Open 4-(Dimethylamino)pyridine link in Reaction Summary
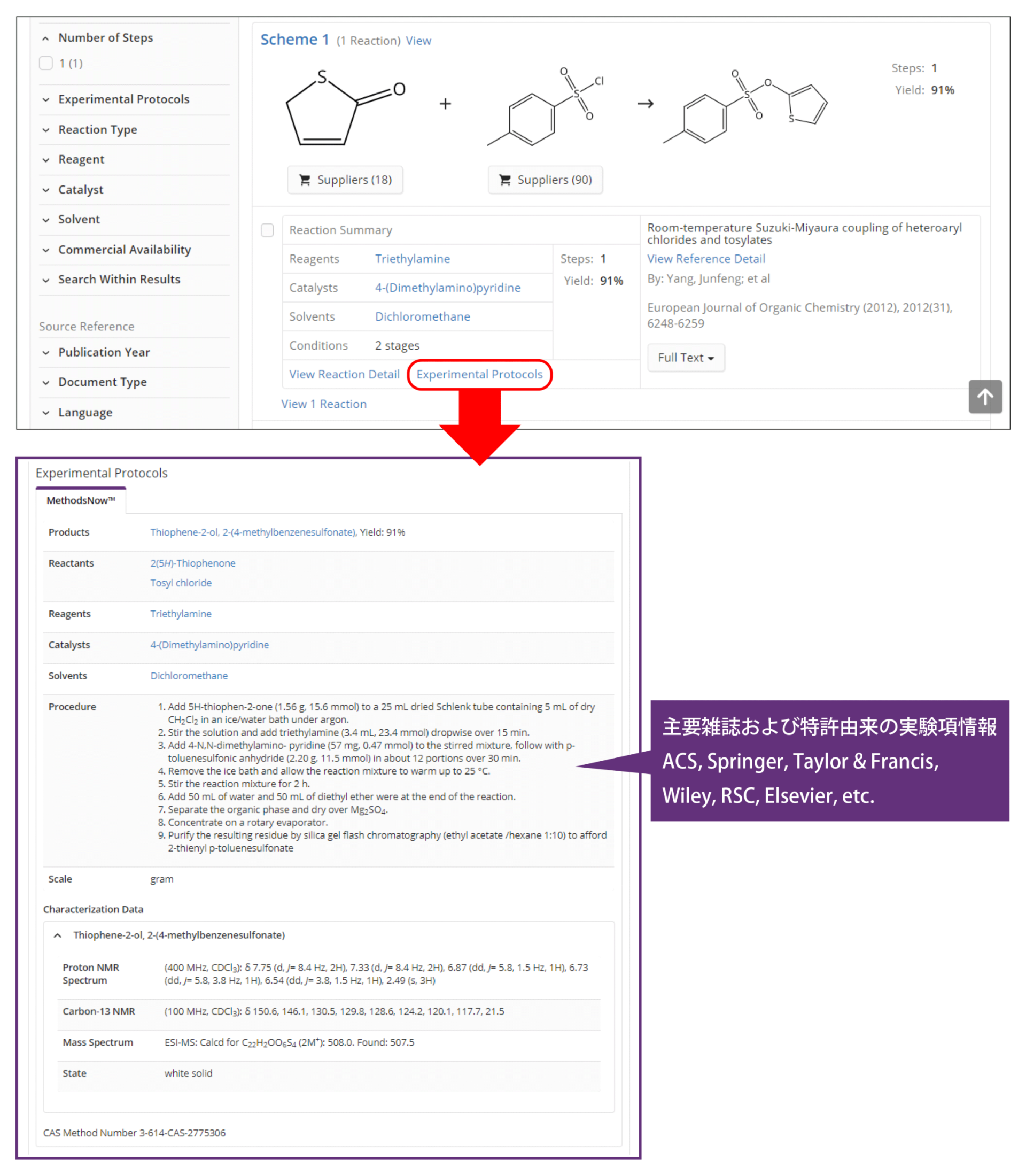Screen dimensions: 1026x1176 click(448, 288)
